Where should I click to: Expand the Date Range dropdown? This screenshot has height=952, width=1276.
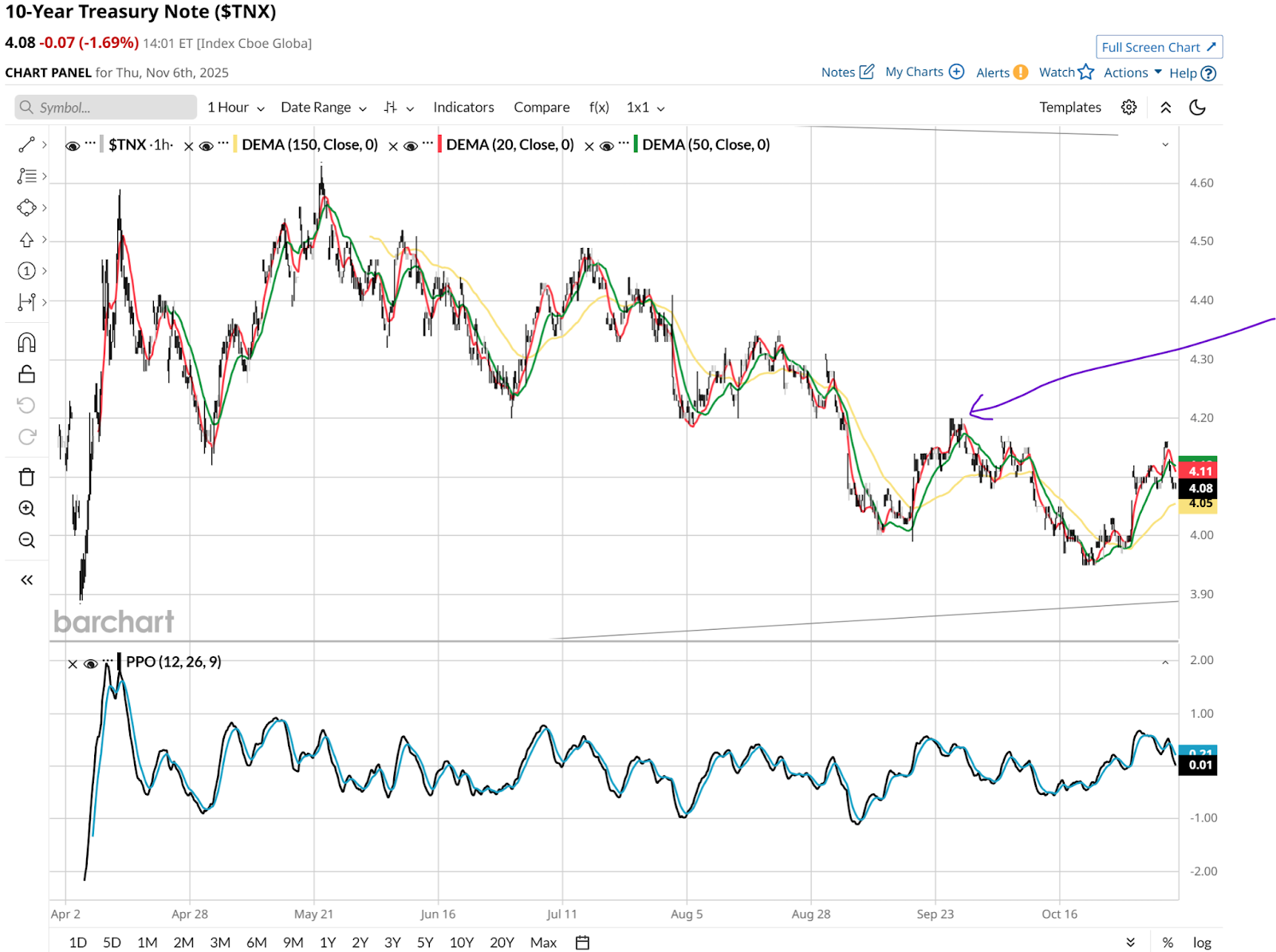[323, 108]
